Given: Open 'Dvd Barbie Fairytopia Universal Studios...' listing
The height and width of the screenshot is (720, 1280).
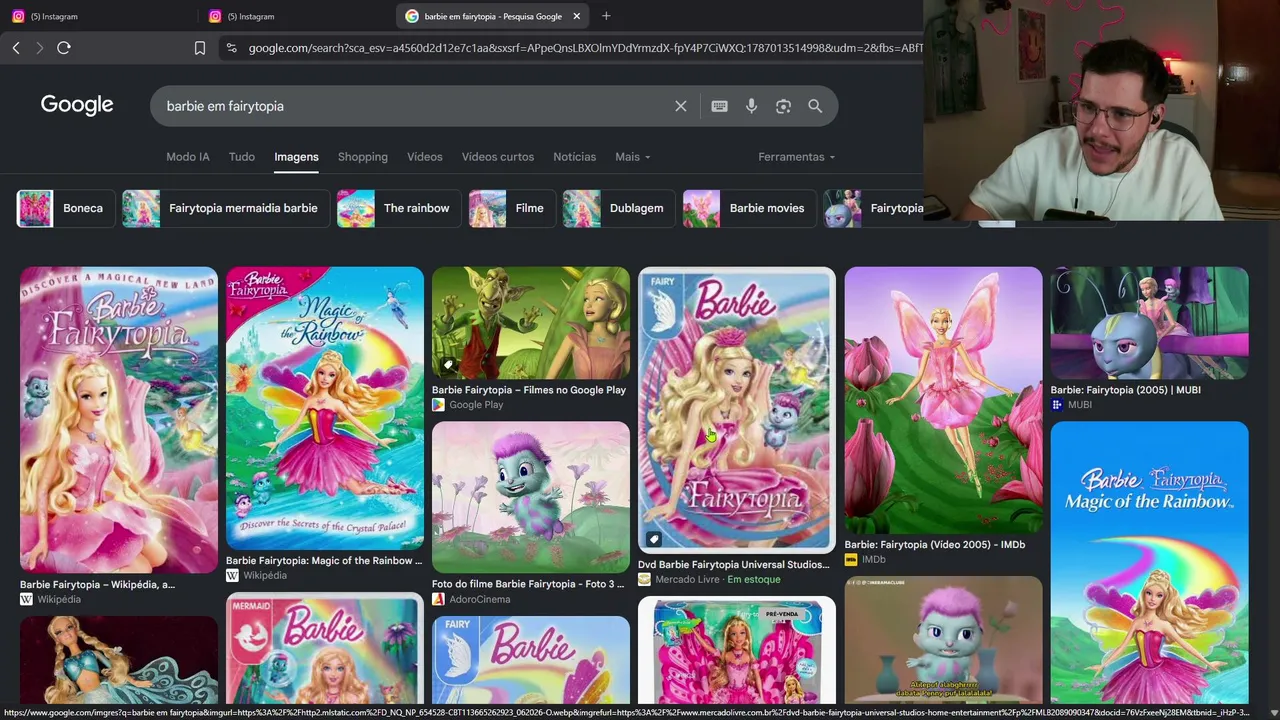Looking at the screenshot, I should click(734, 565).
